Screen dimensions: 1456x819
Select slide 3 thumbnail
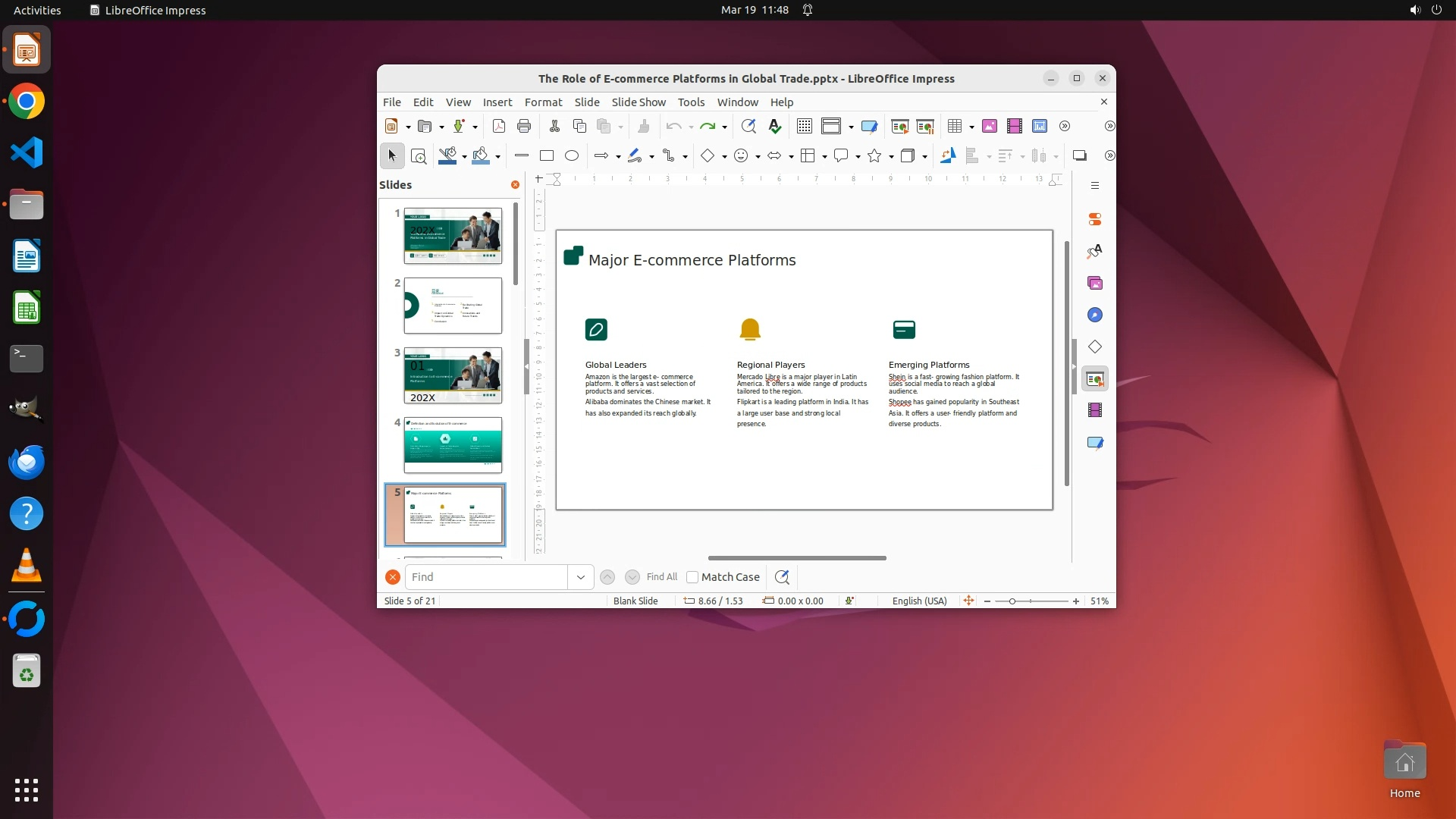coord(453,376)
